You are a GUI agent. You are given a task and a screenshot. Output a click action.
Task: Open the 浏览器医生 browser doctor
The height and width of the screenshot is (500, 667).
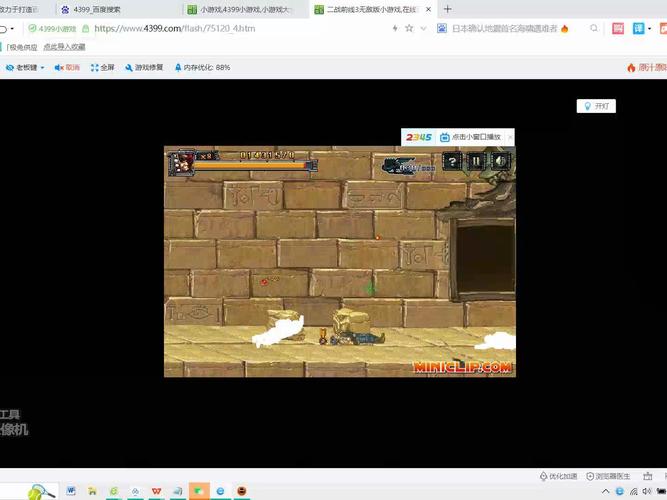point(608,476)
